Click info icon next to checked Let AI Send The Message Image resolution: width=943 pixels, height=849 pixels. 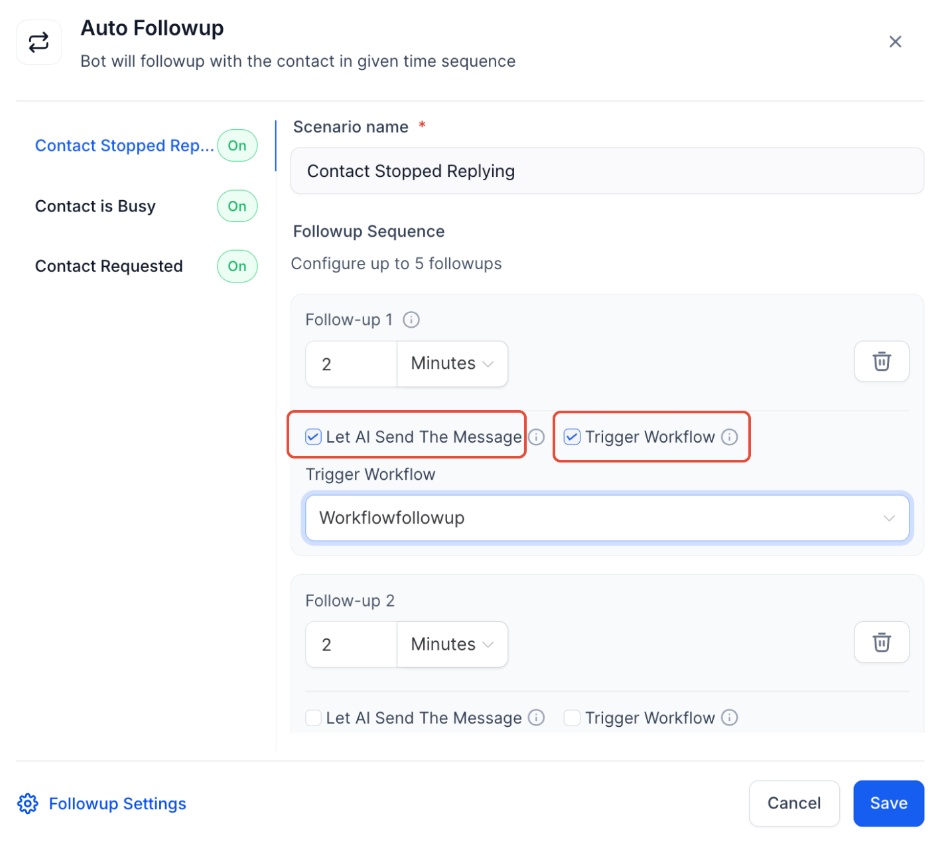click(537, 437)
